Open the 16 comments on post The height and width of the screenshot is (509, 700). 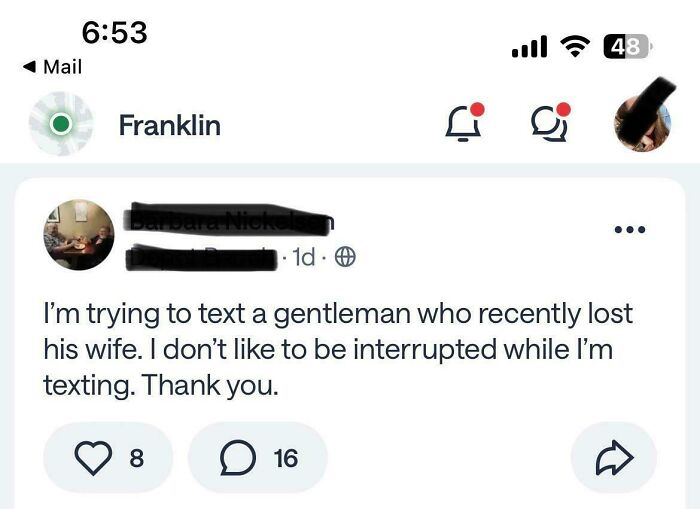(257, 457)
